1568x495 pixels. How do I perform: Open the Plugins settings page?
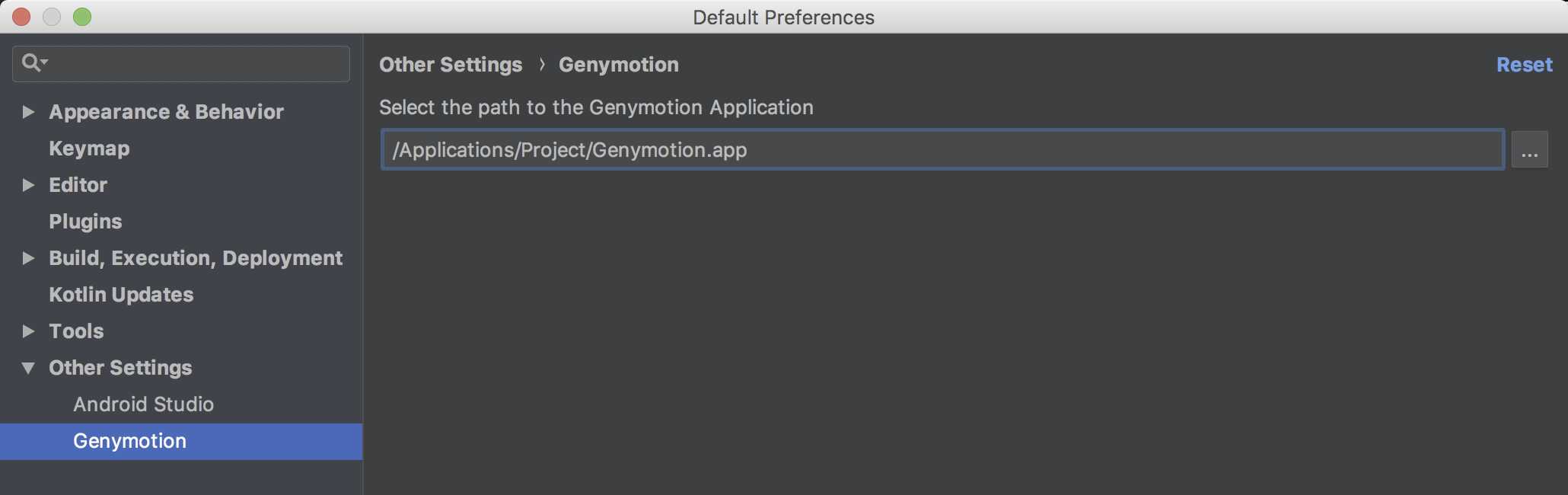[x=85, y=222]
